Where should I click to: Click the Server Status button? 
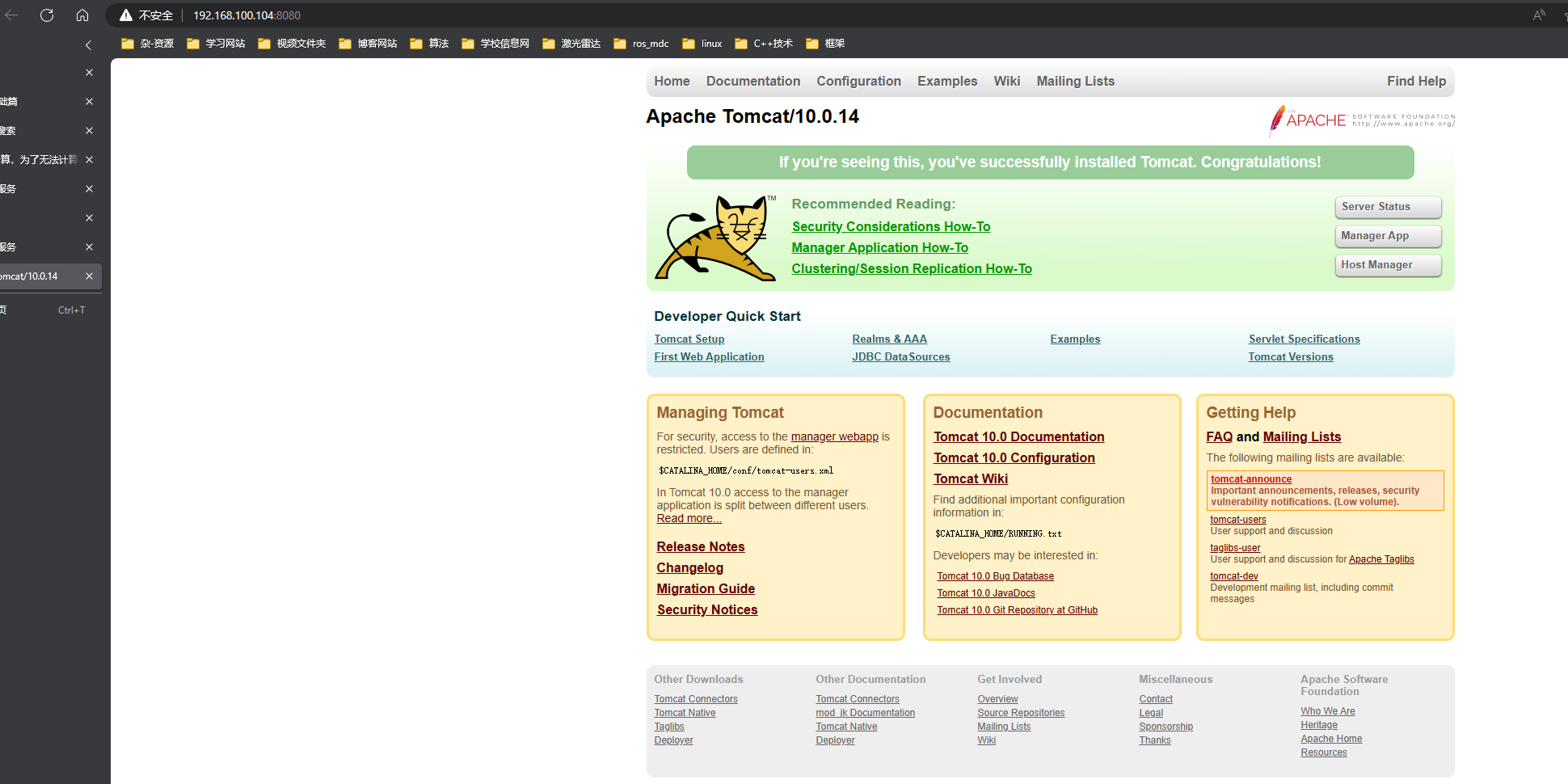point(1388,207)
